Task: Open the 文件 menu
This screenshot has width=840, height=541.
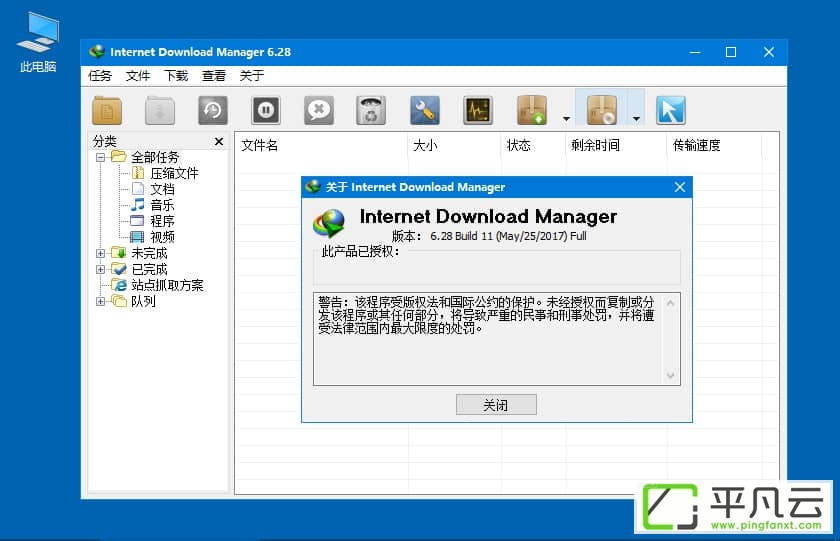Action: pos(138,76)
